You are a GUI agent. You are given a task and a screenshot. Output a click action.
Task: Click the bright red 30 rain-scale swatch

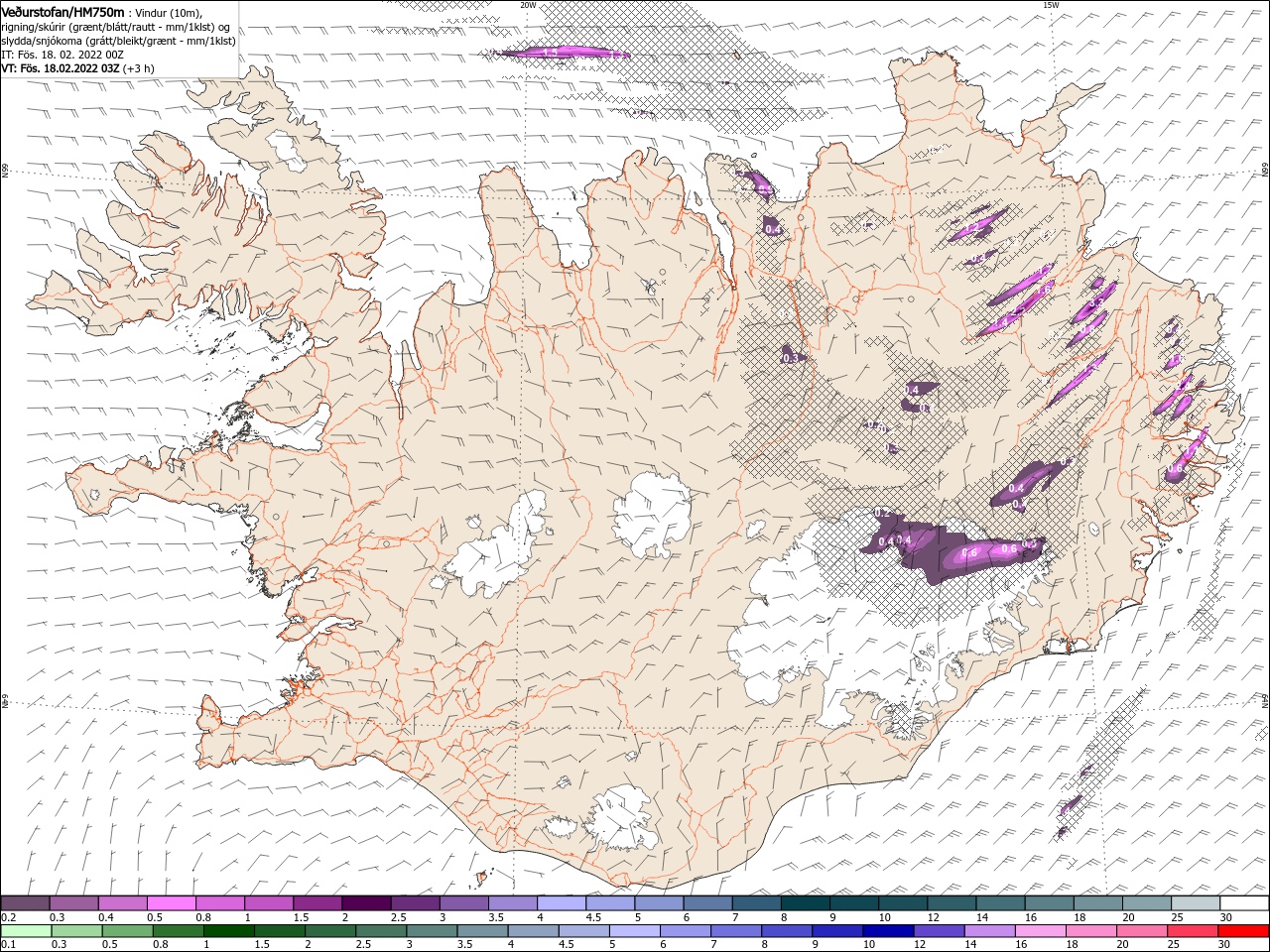(1245, 931)
